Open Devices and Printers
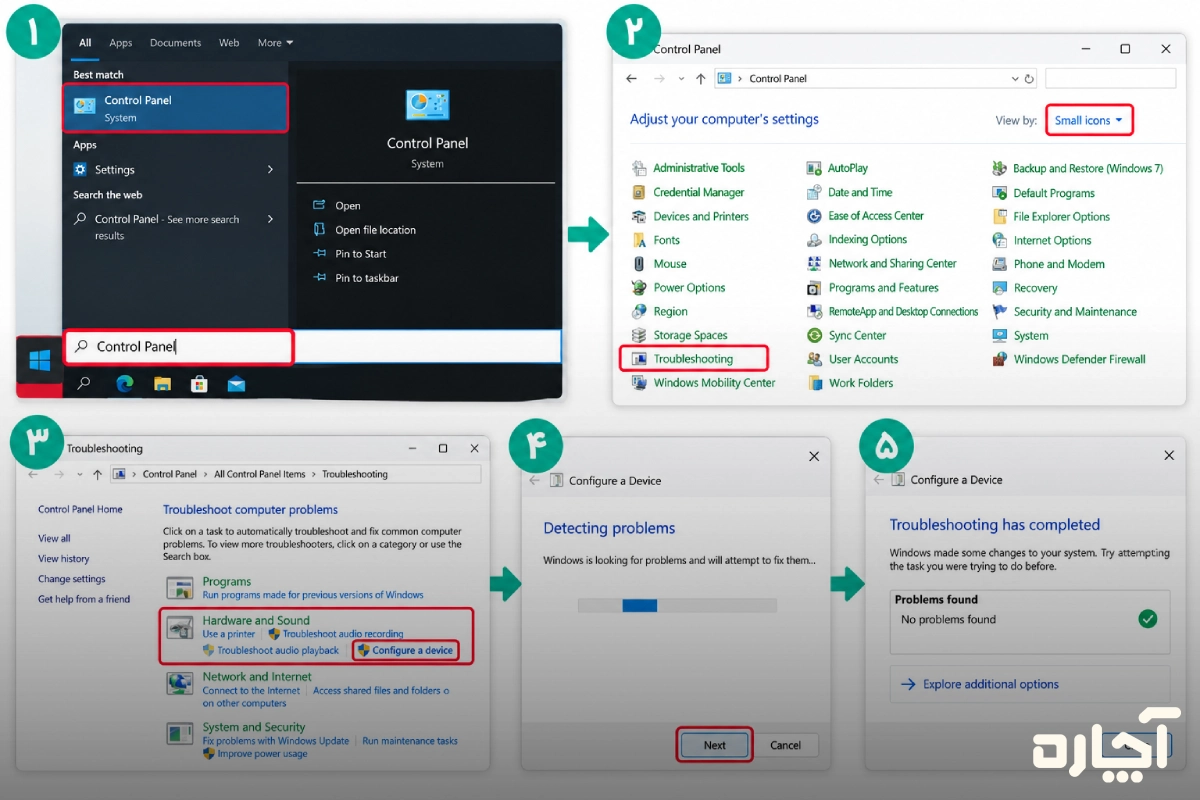 coord(701,216)
